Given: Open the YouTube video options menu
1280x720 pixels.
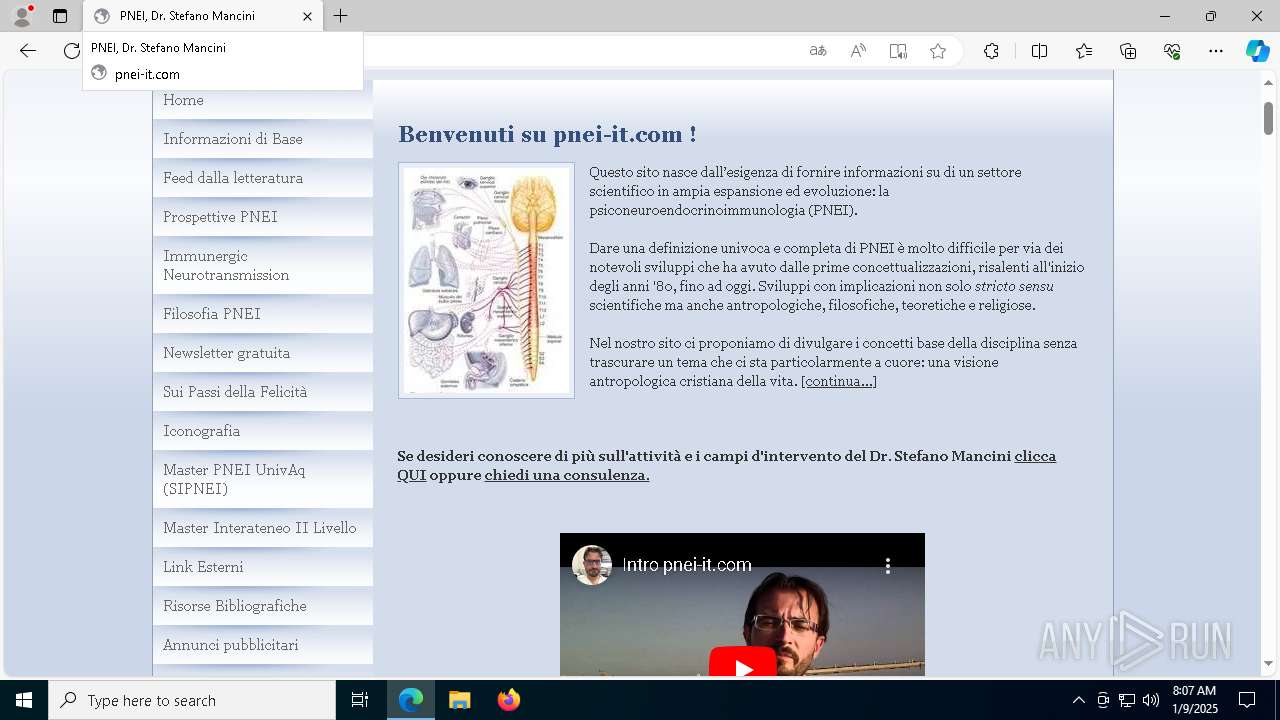Looking at the screenshot, I should pyautogui.click(x=887, y=566).
